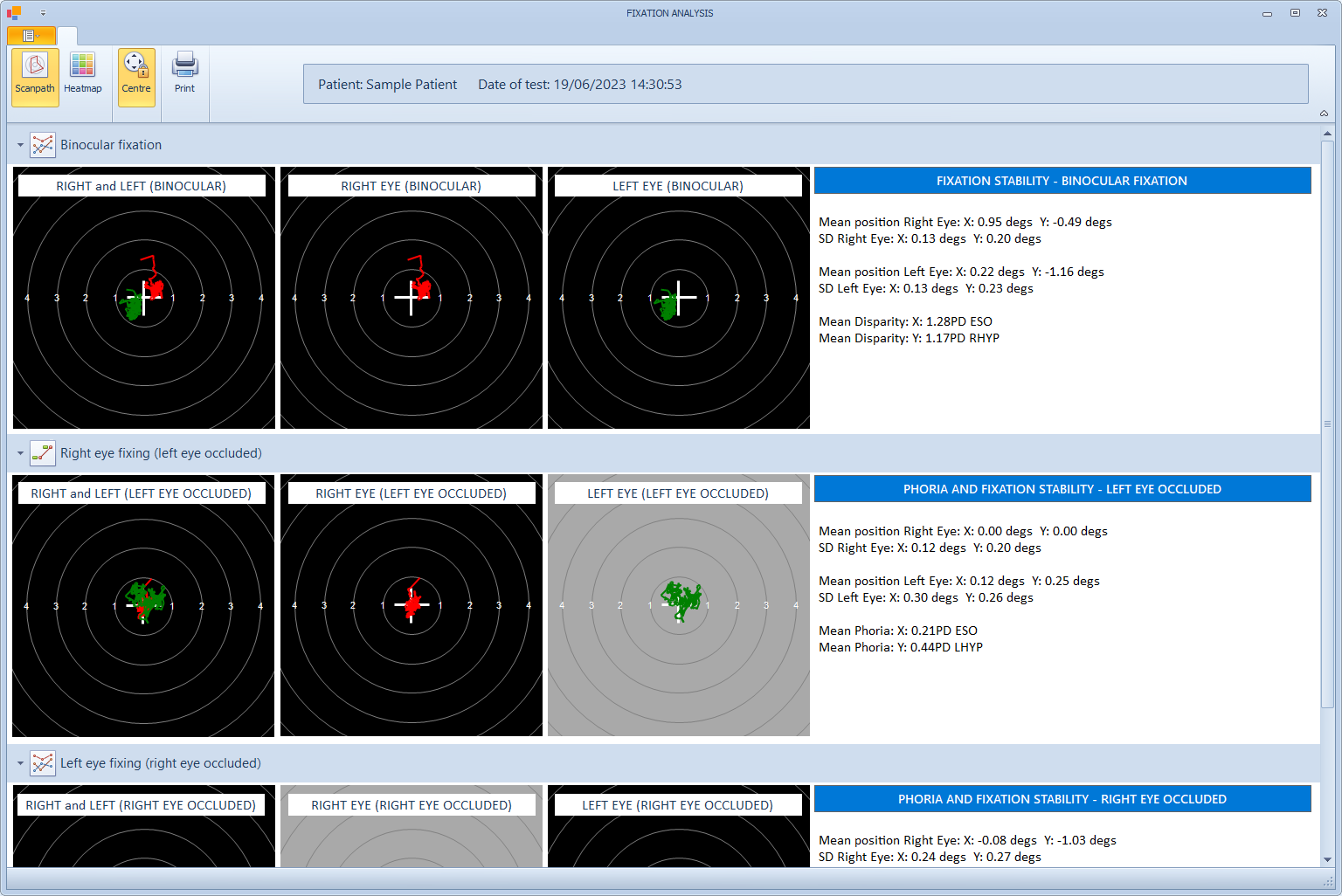Click the Binocular fixation chart icon
1342x896 pixels.
(42, 145)
